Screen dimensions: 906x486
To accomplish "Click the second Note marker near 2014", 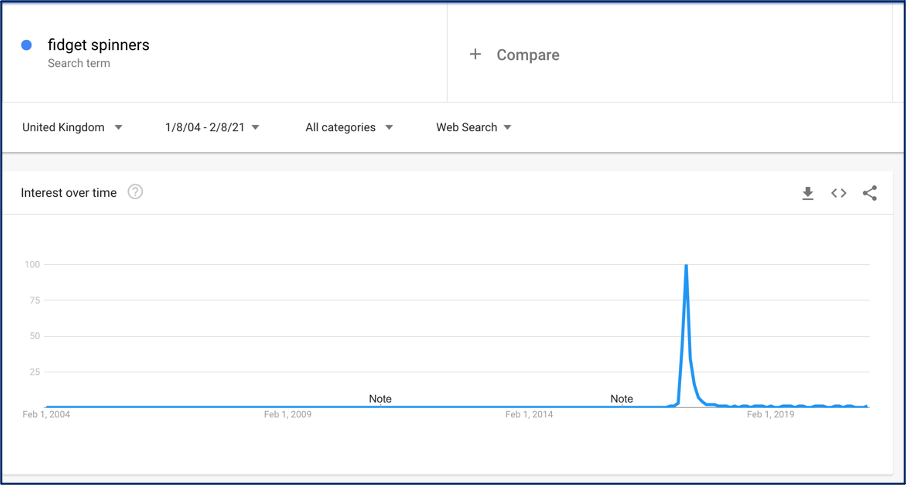I will [622, 399].
